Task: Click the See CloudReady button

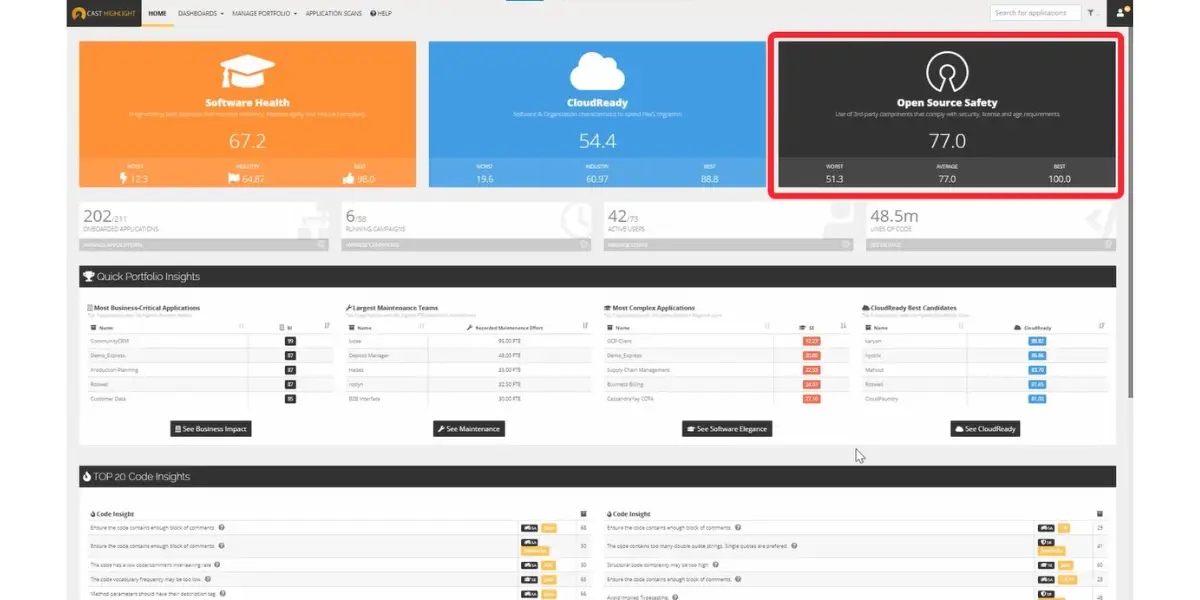Action: (985, 428)
